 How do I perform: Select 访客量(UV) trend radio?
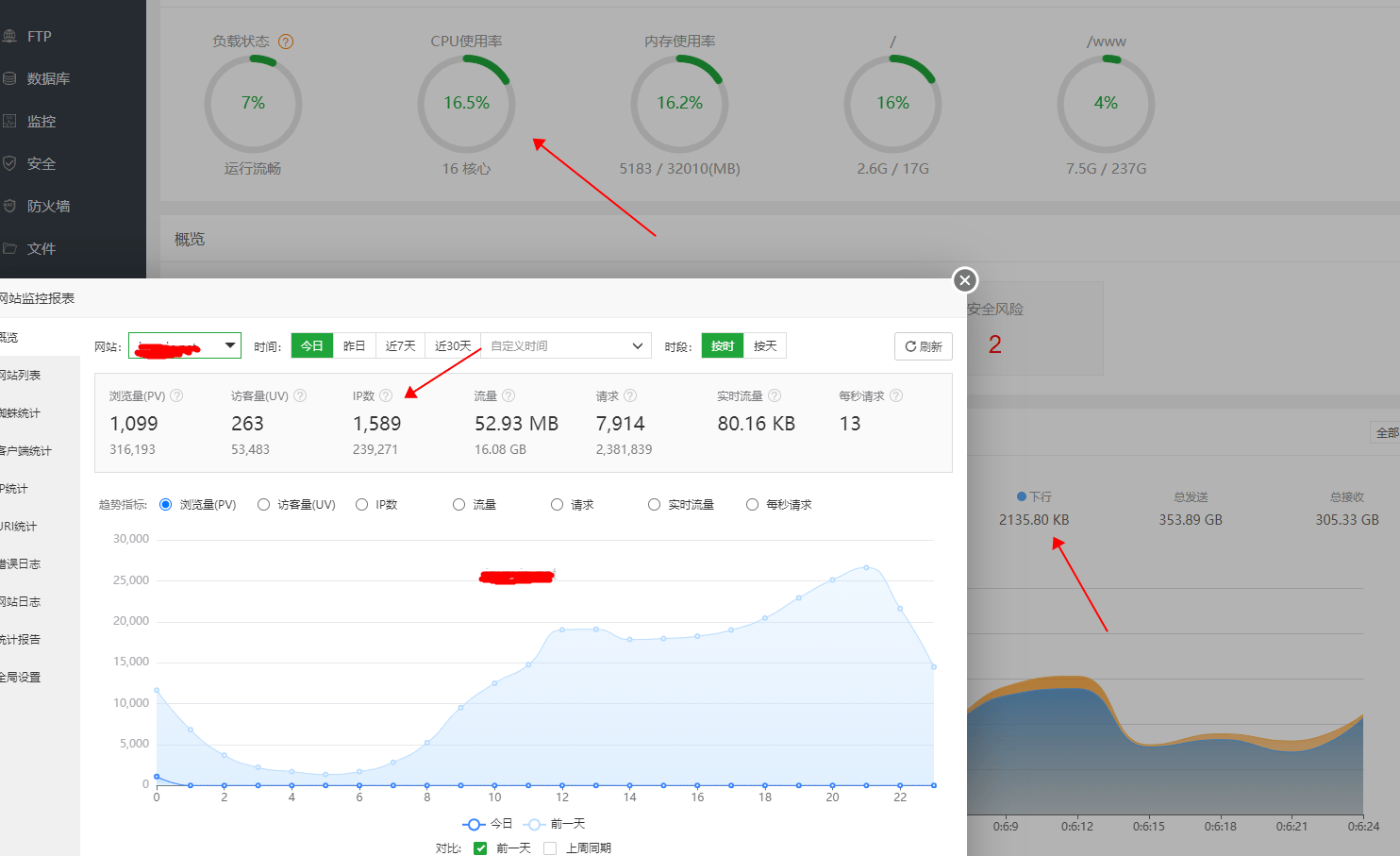pos(264,505)
